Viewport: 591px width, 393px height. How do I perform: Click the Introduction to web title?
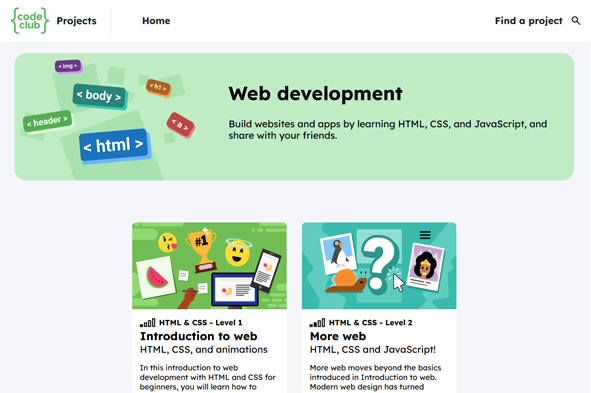click(199, 336)
